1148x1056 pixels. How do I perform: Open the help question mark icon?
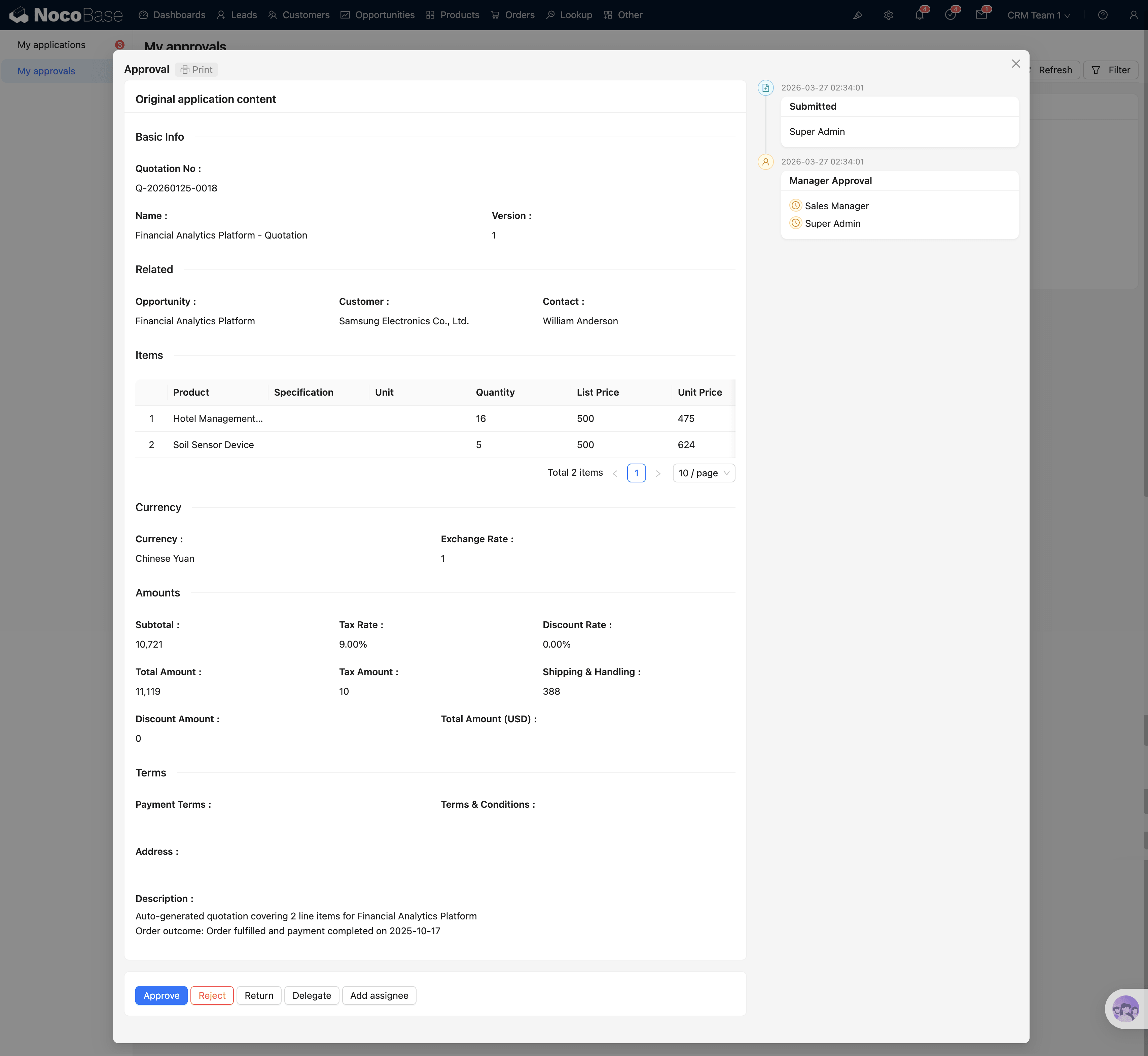coord(1102,15)
